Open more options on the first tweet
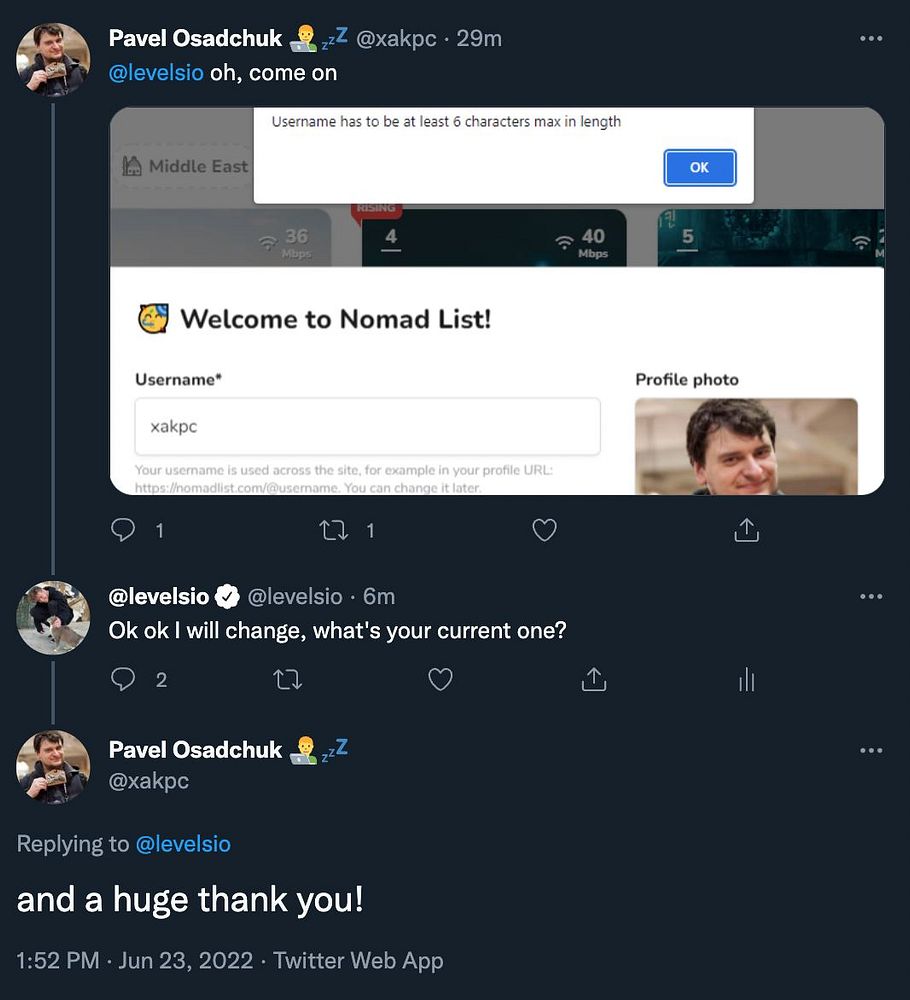 tap(871, 39)
